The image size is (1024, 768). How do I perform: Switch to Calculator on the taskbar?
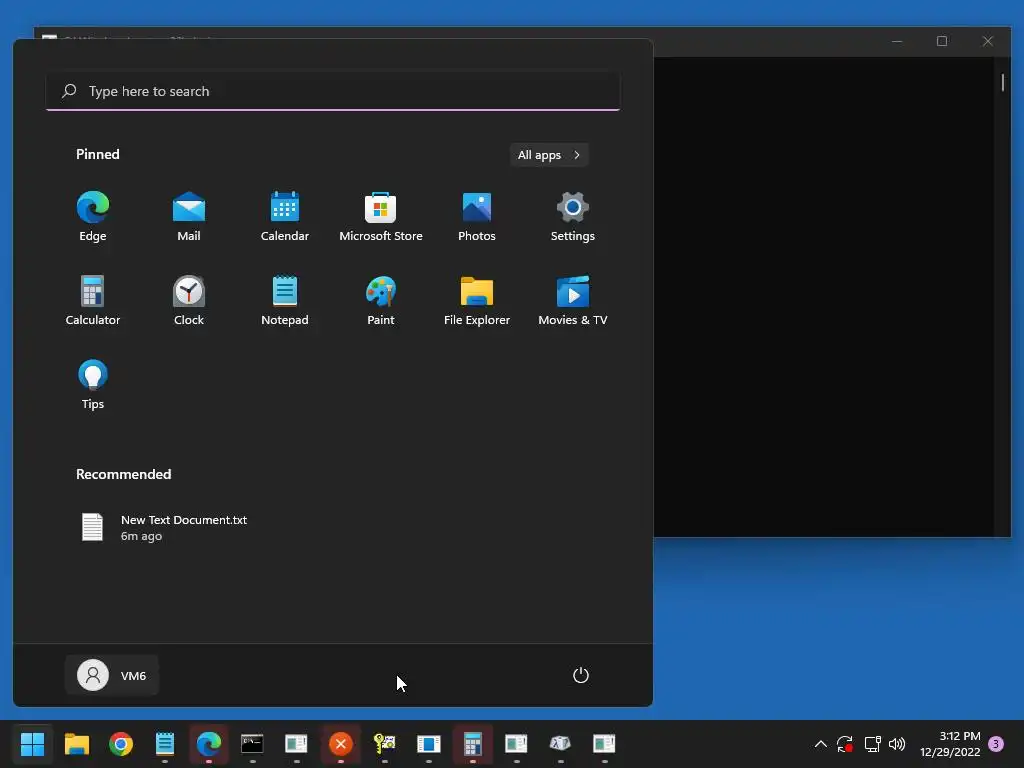click(x=473, y=744)
